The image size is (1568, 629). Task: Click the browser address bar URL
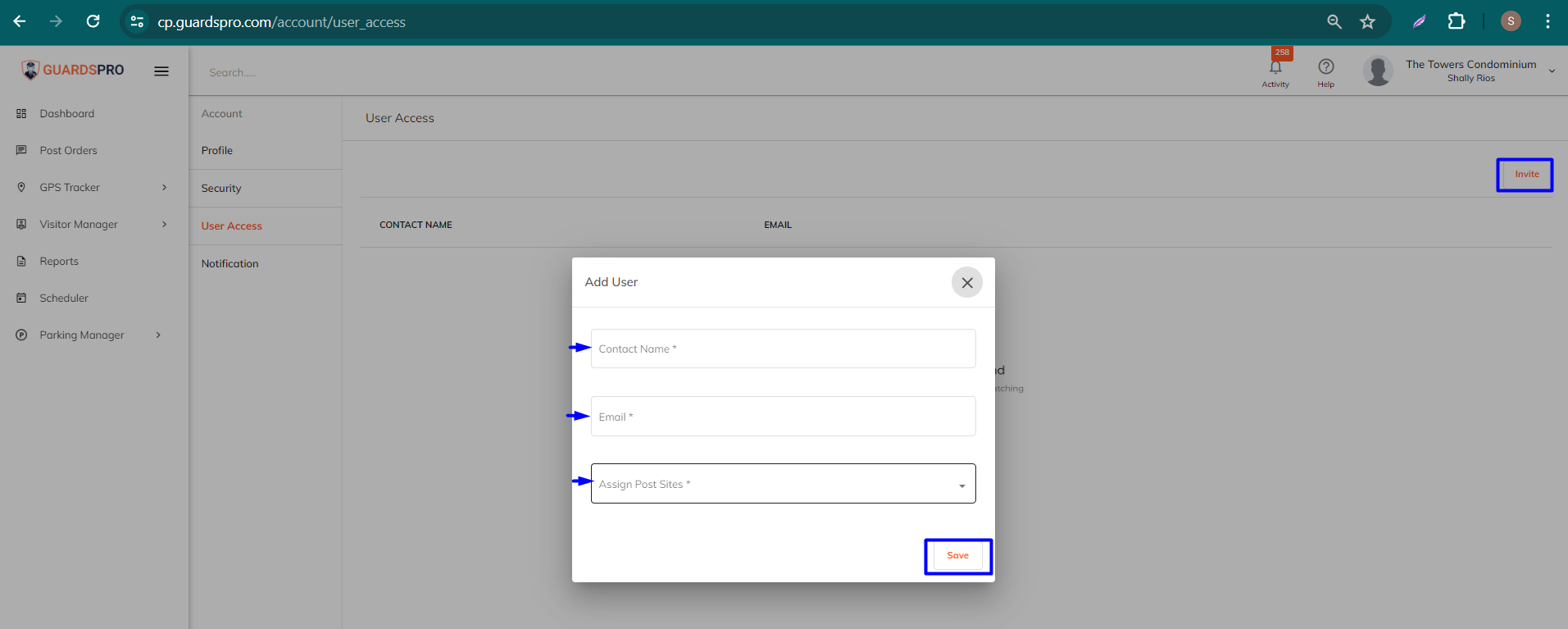(x=281, y=22)
